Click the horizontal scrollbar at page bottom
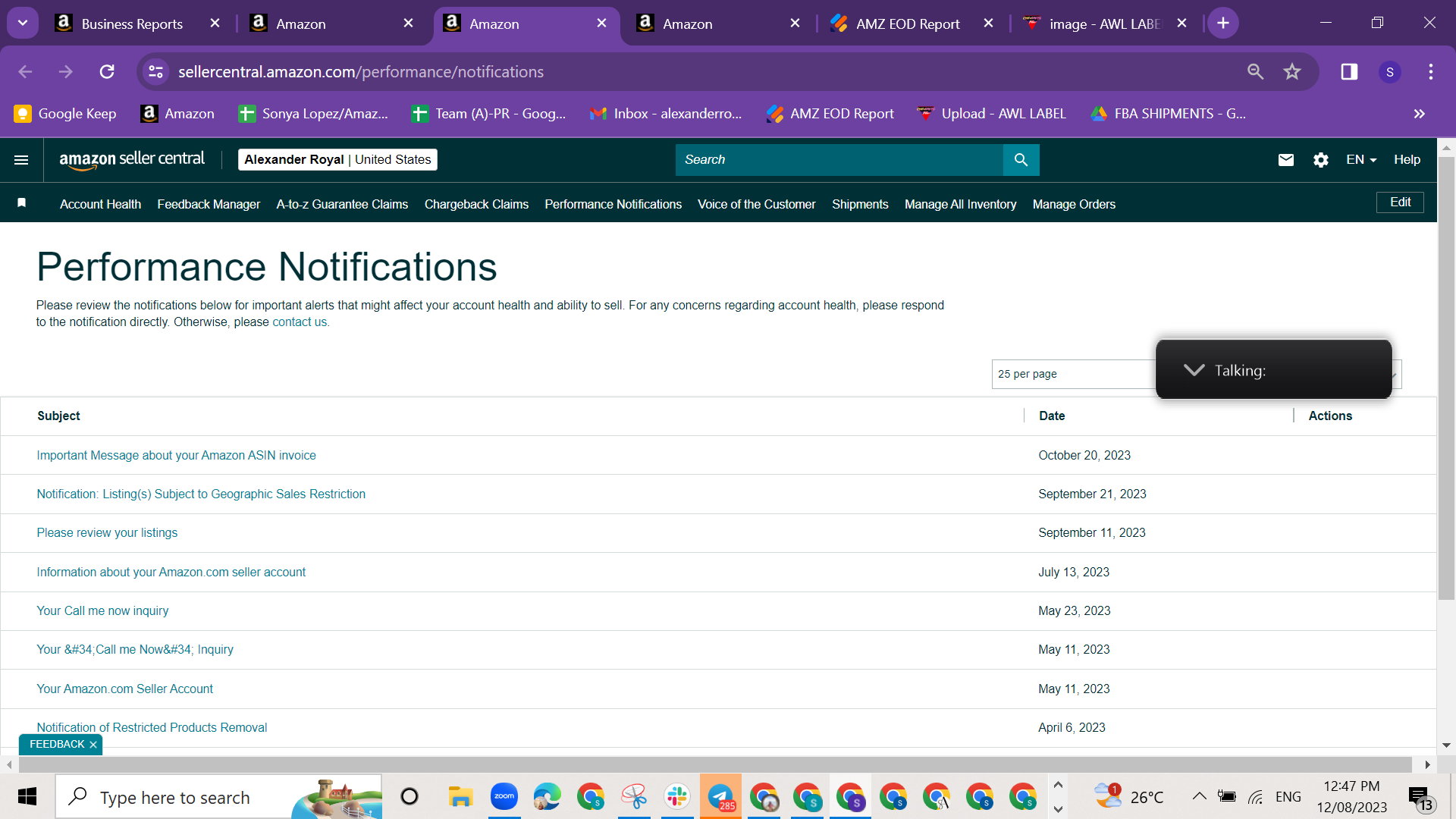This screenshot has height=819, width=1456. (x=714, y=765)
